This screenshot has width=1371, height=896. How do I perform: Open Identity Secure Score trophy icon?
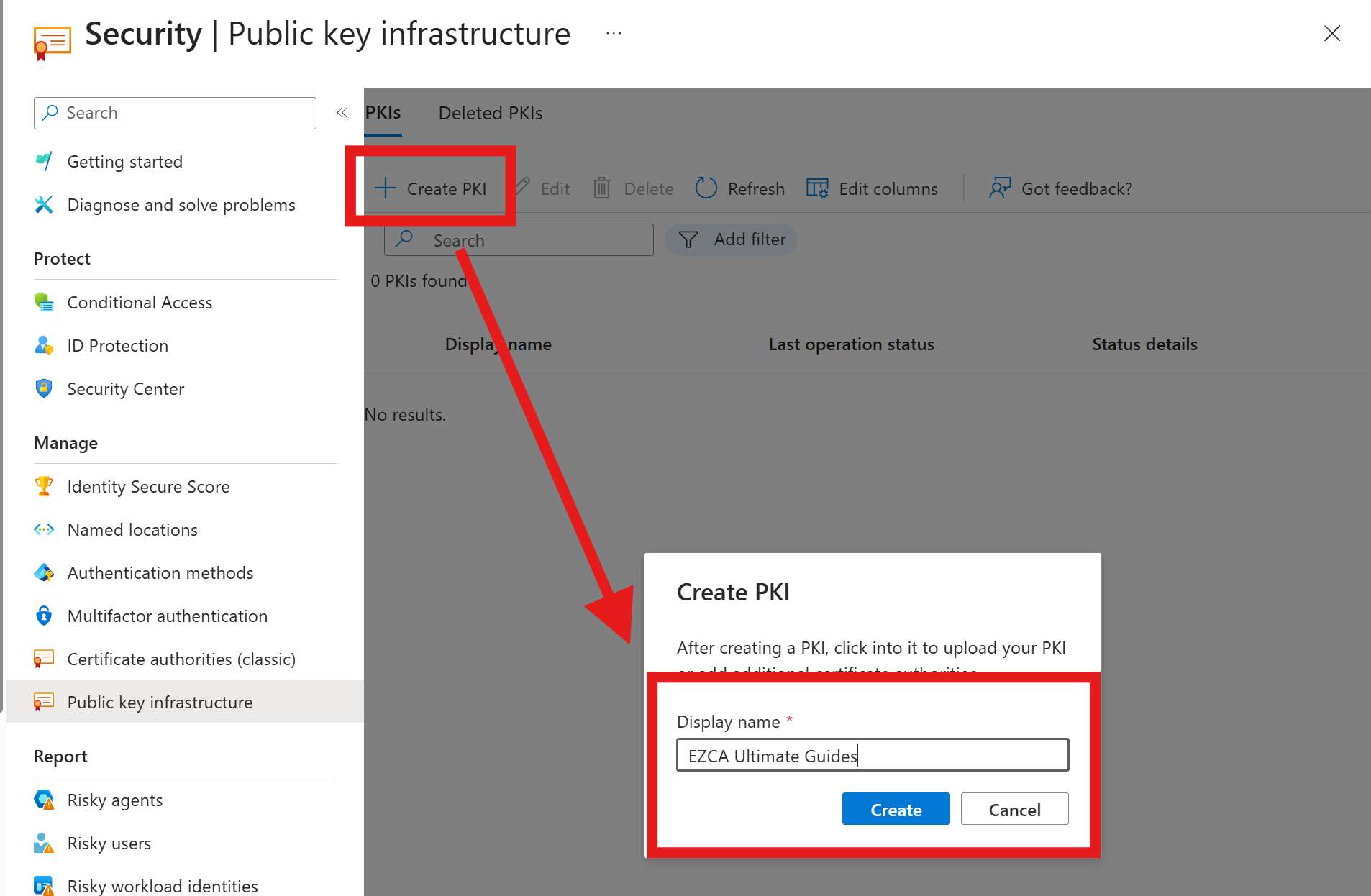coord(44,486)
